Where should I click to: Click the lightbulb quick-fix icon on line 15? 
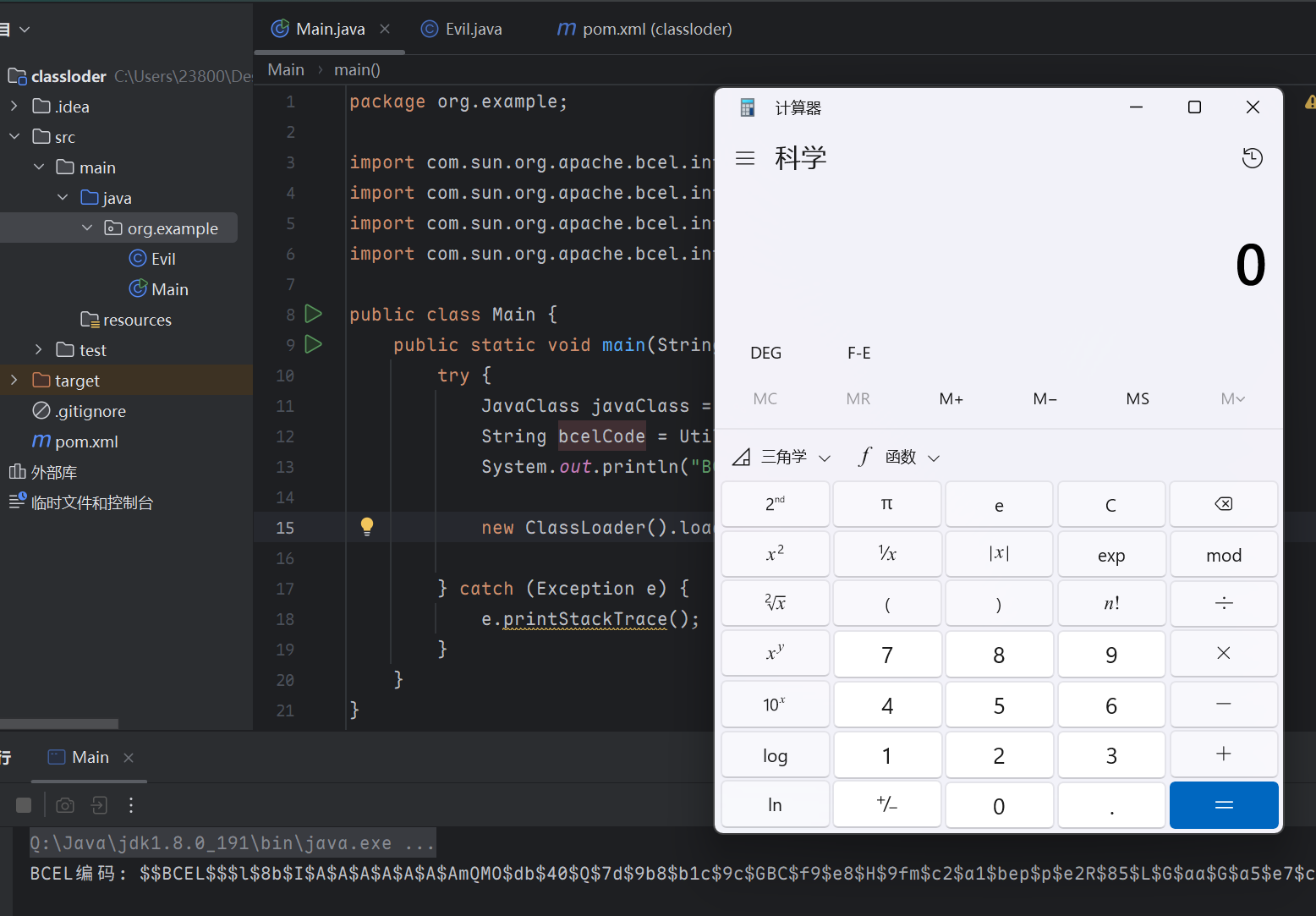[x=367, y=527]
